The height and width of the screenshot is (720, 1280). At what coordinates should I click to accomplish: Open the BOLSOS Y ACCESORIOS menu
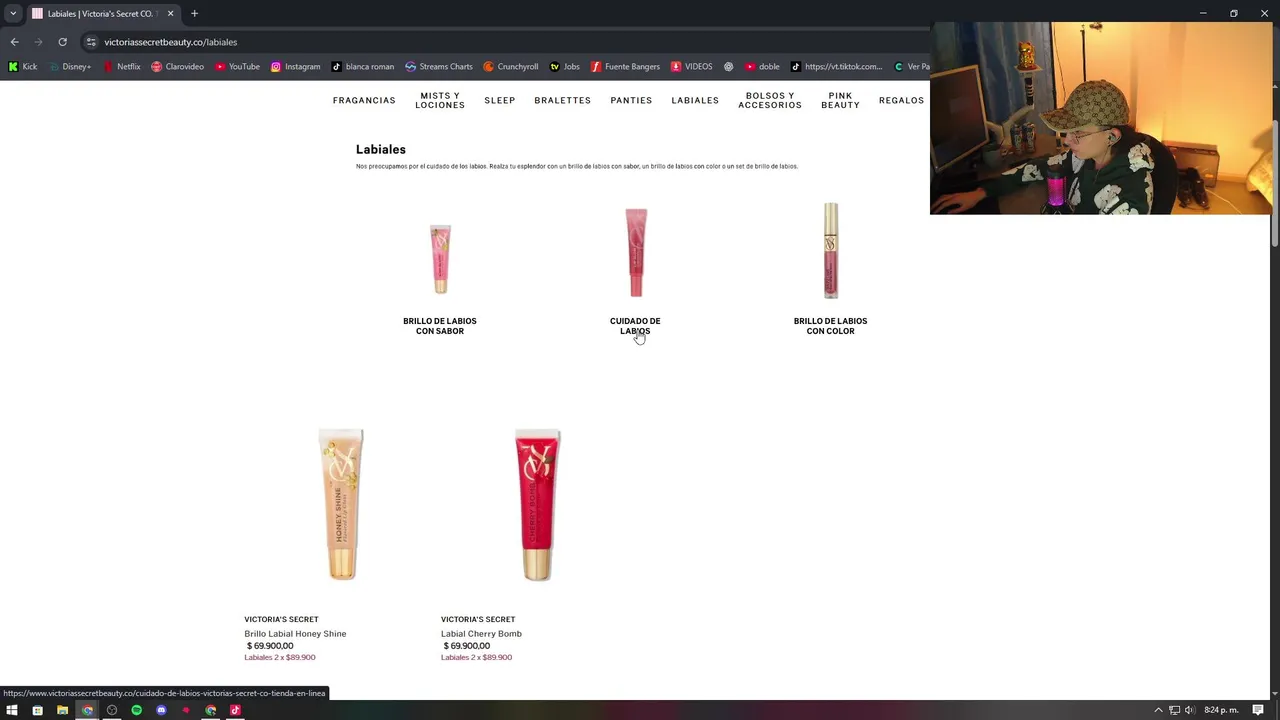[x=770, y=100]
